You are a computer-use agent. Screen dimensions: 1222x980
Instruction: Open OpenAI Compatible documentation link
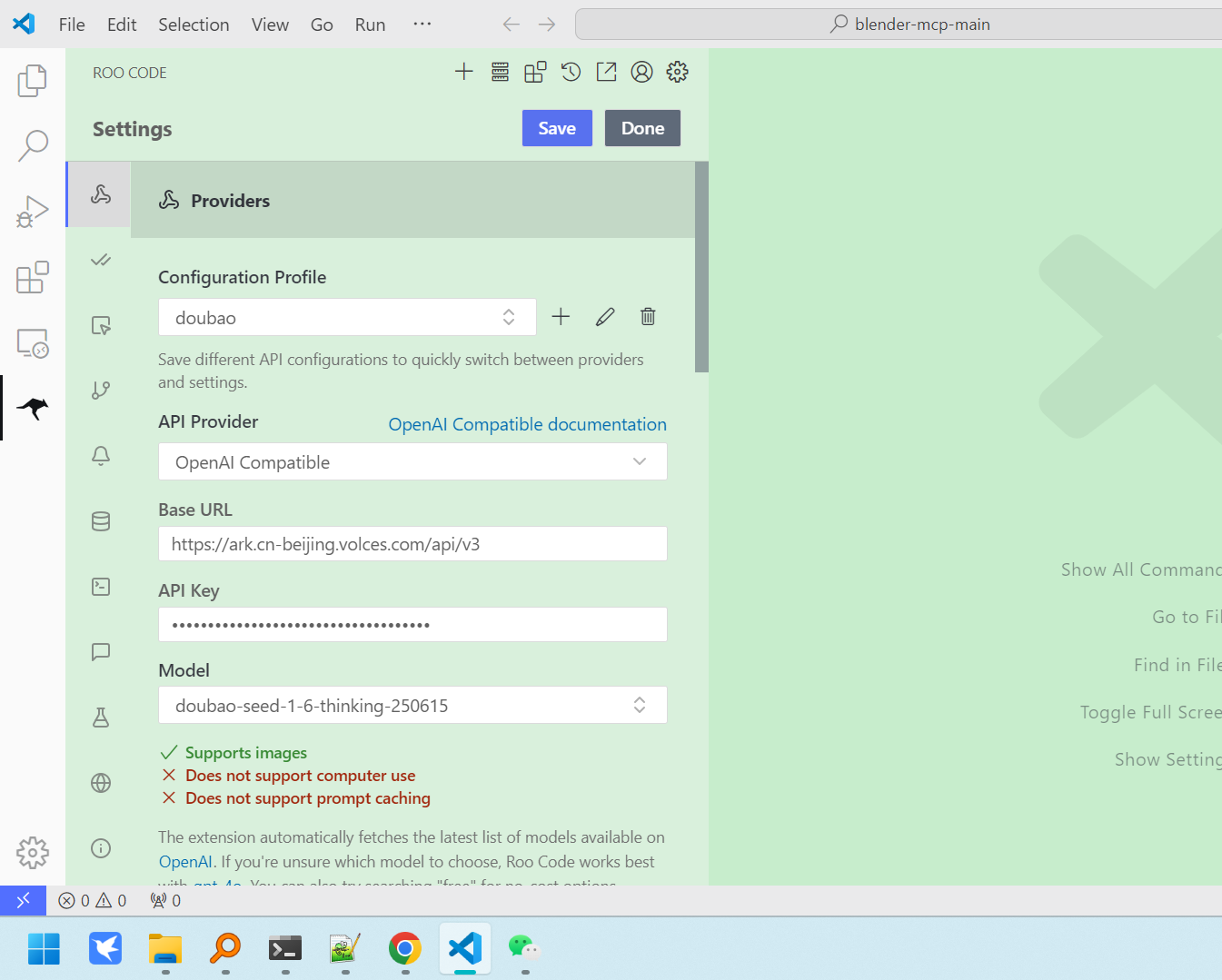(x=527, y=424)
